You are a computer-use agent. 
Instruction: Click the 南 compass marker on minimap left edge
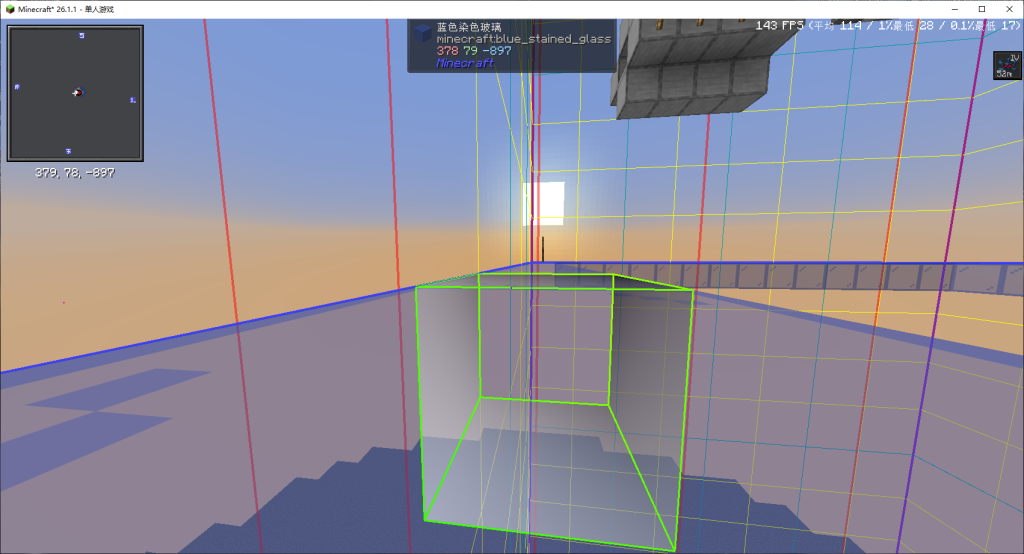click(17, 86)
